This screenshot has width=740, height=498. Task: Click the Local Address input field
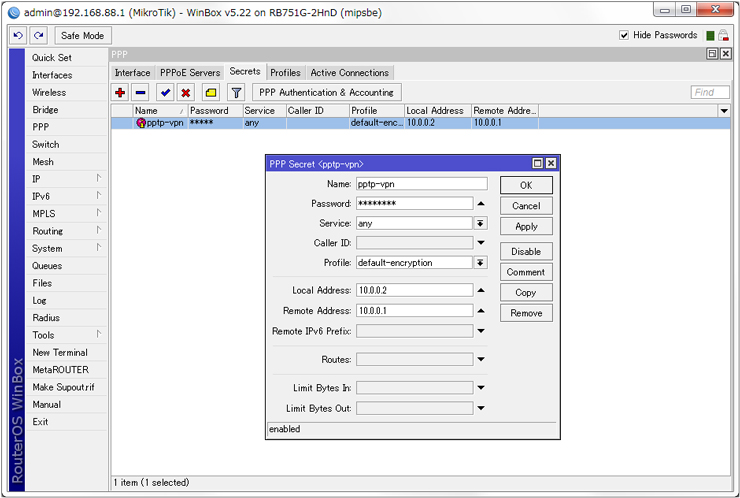[x=413, y=290]
